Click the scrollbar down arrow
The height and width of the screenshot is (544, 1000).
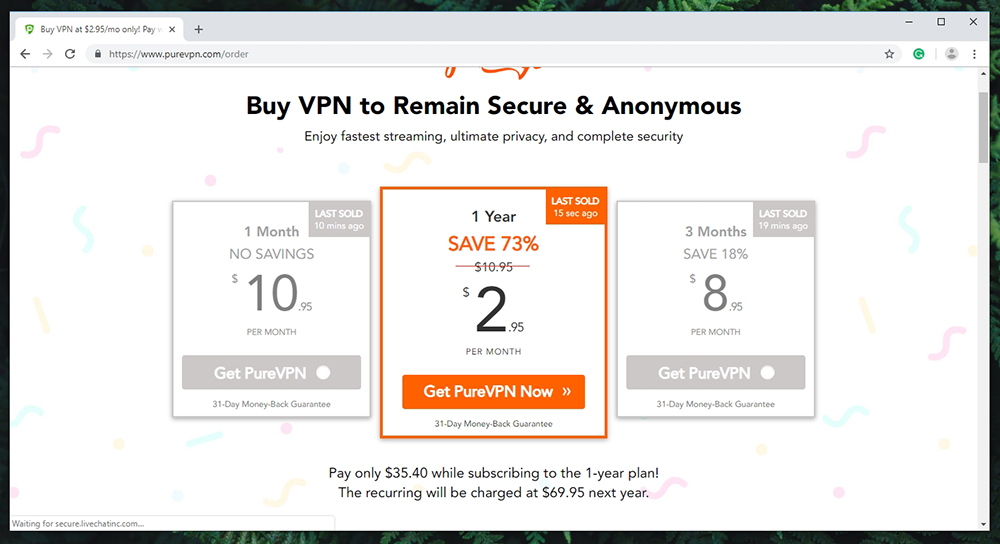983,524
